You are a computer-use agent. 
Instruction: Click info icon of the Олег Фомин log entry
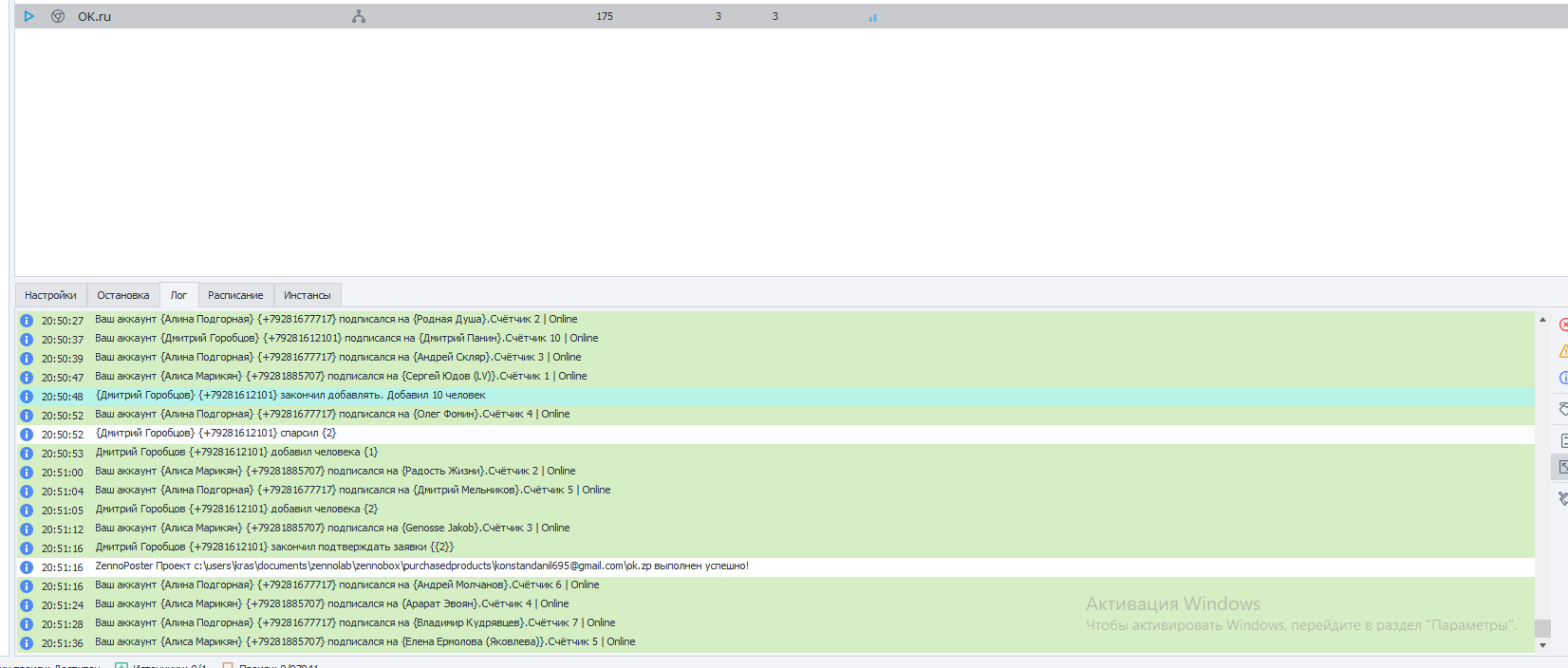tap(27, 416)
